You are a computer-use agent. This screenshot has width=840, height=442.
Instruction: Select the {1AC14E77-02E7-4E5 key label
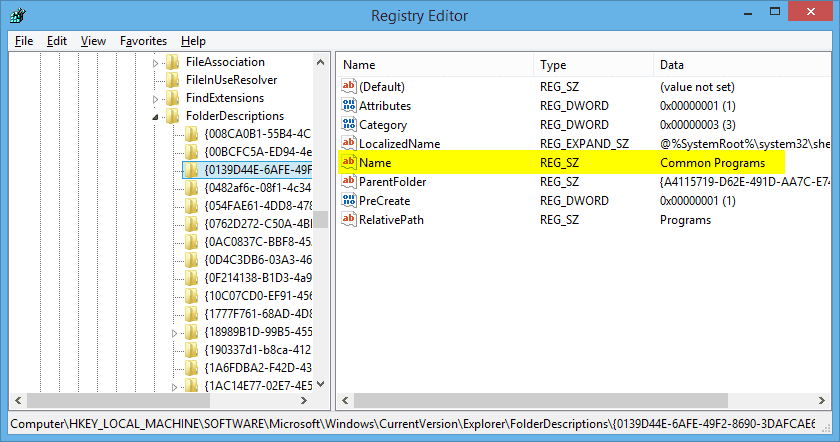pyautogui.click(x=258, y=386)
